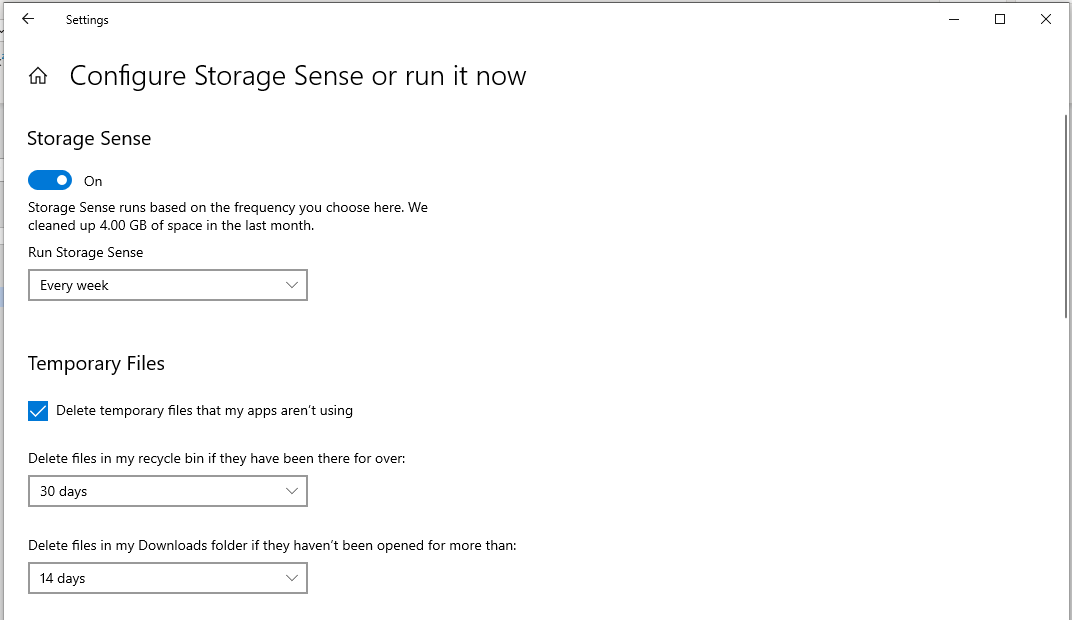Click the vertical scrollbar thumb
Screen dimensions: 1072x620
tap(1066, 216)
